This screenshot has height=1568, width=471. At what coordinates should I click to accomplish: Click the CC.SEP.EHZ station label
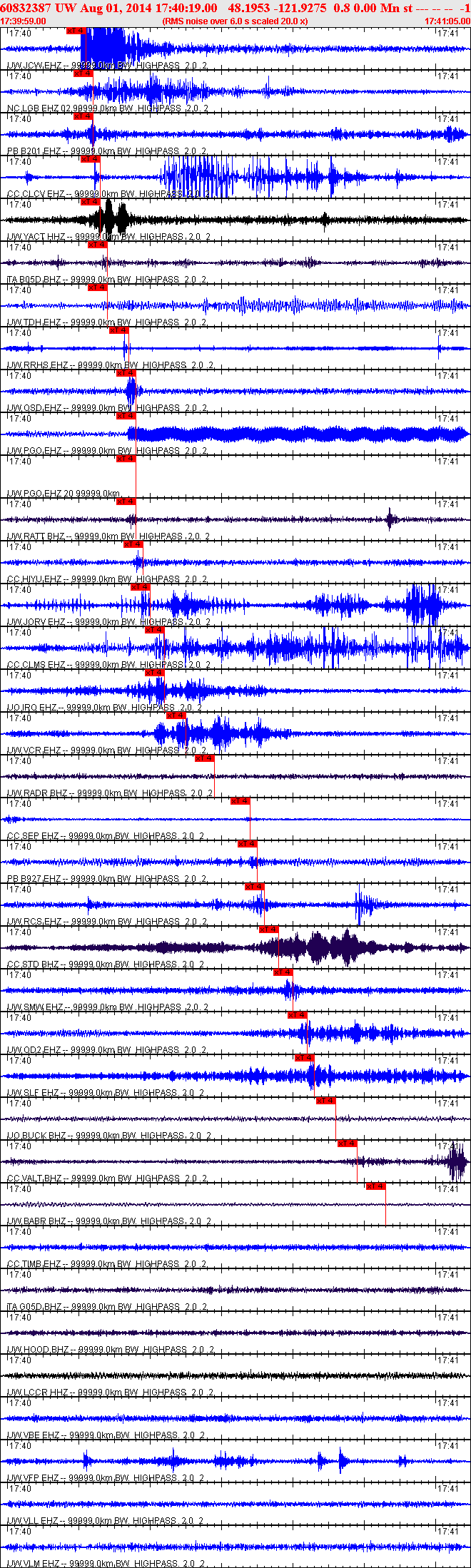coord(106,836)
